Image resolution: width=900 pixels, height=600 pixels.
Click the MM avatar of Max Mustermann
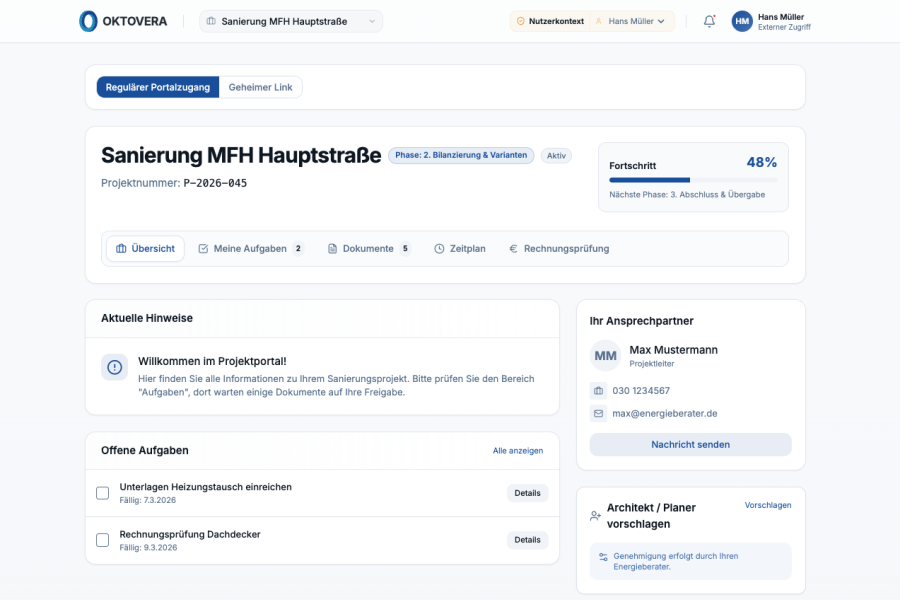(x=606, y=356)
